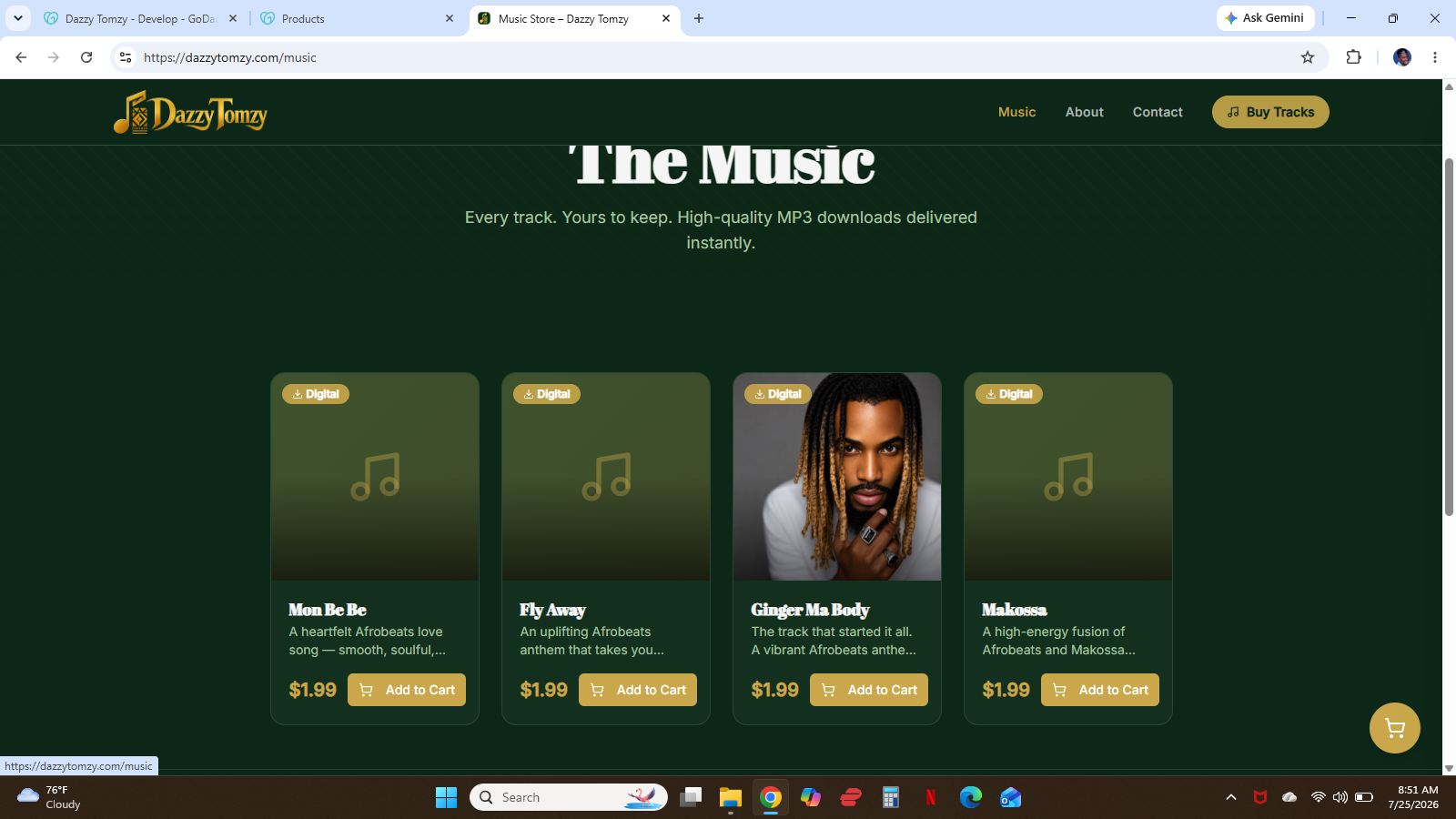
Task: Click the Digital badge on Ginger Ma Body
Action: click(778, 394)
